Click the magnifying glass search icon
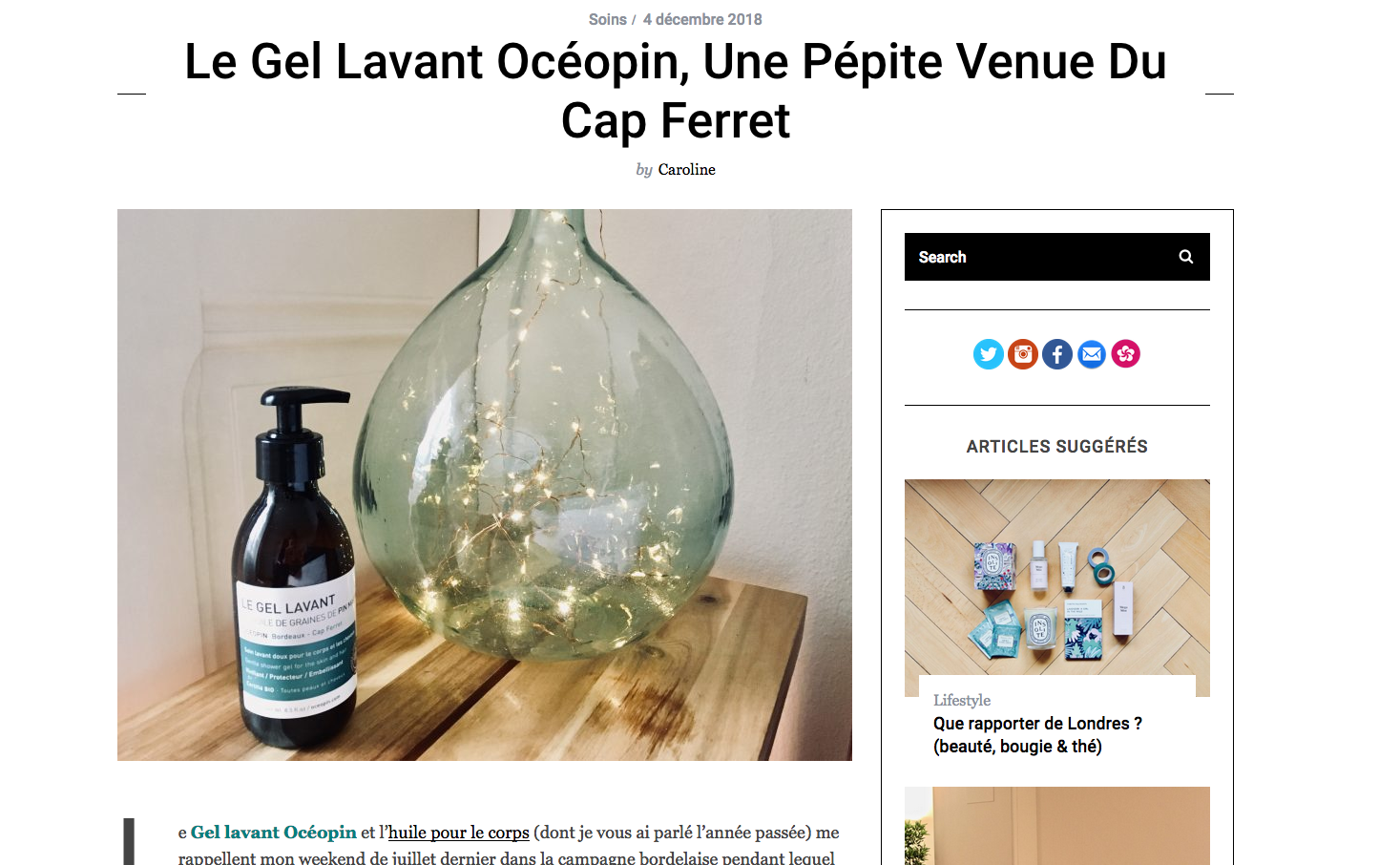Viewport: 1400px width, 865px height. pyautogui.click(x=1186, y=257)
